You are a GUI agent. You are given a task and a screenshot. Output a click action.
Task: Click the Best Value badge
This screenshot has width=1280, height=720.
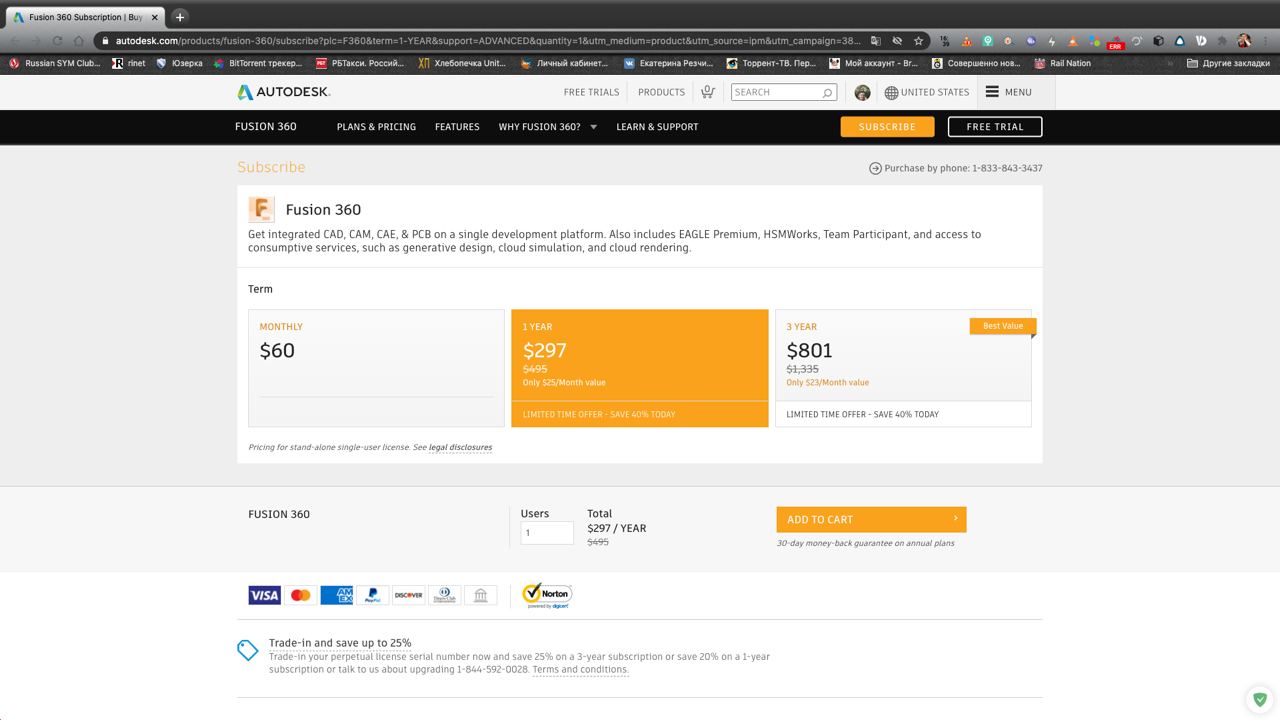[1003, 326]
